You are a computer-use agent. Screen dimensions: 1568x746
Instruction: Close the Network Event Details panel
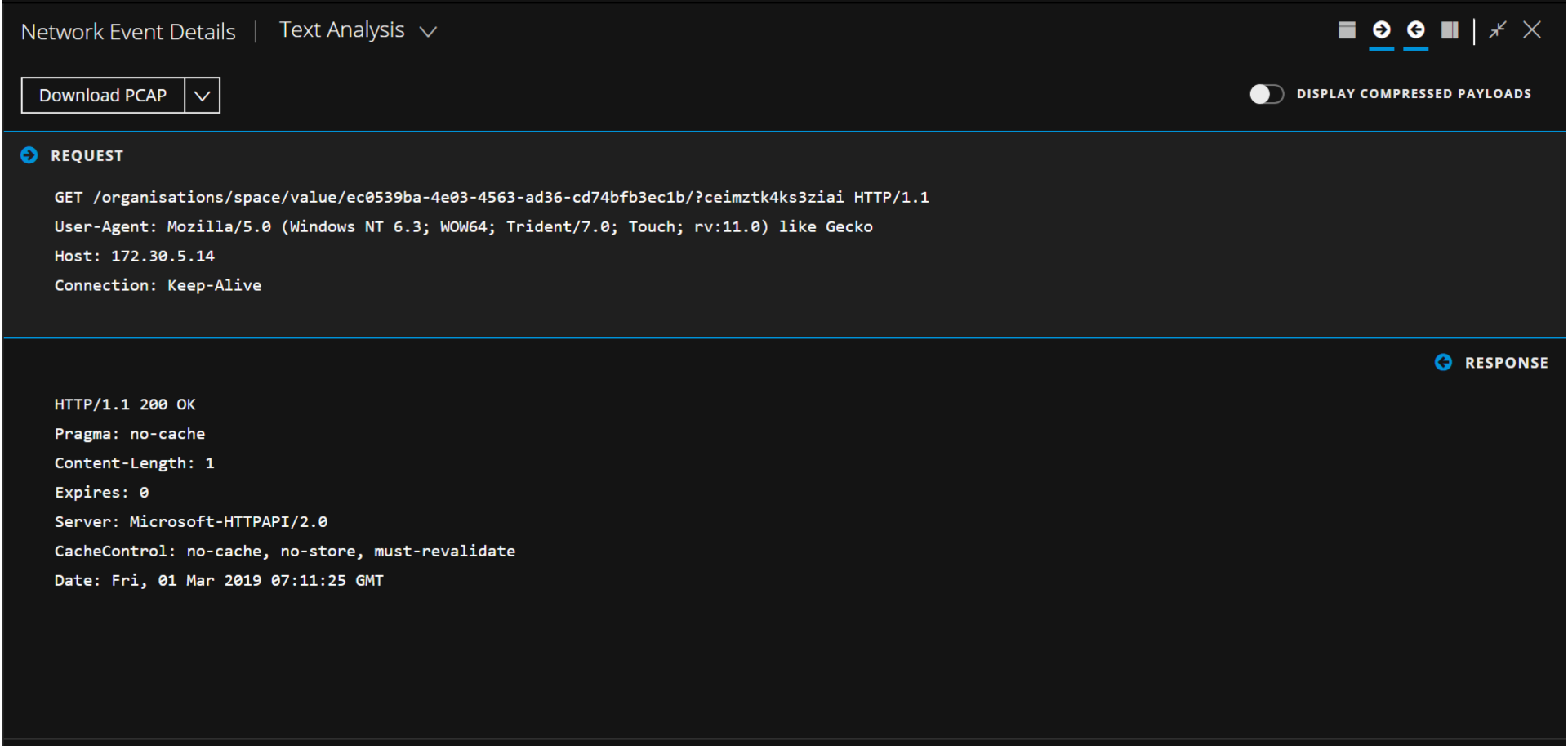point(1532,30)
